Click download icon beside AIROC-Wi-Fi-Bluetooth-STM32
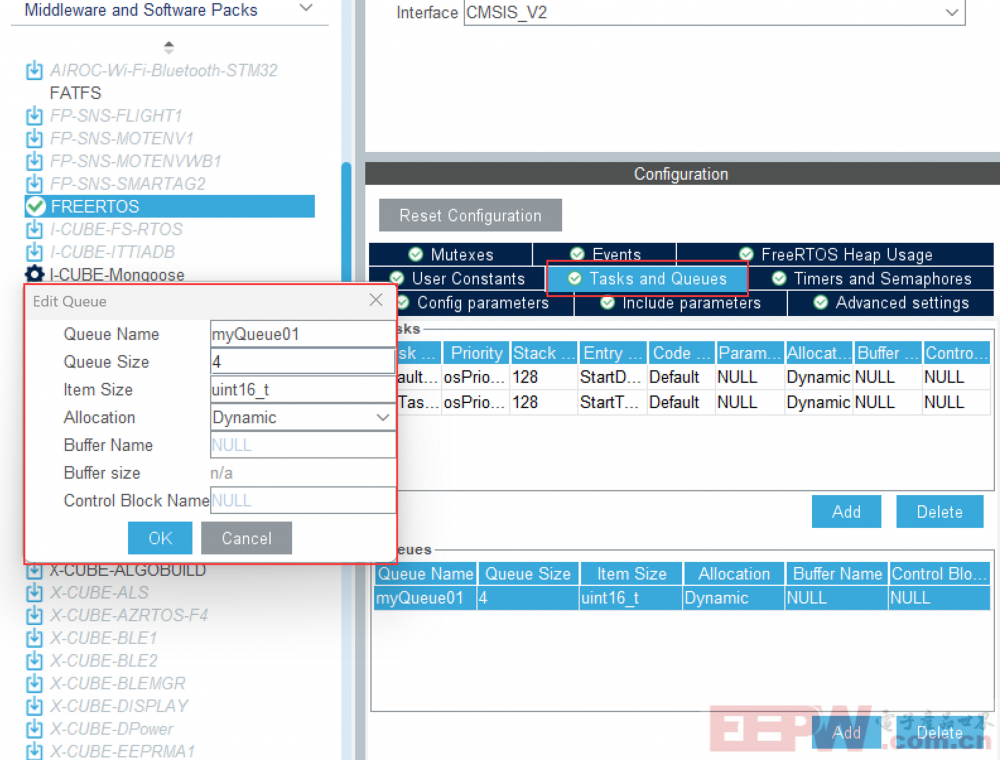Screen dimensions: 1000x760 point(34,70)
